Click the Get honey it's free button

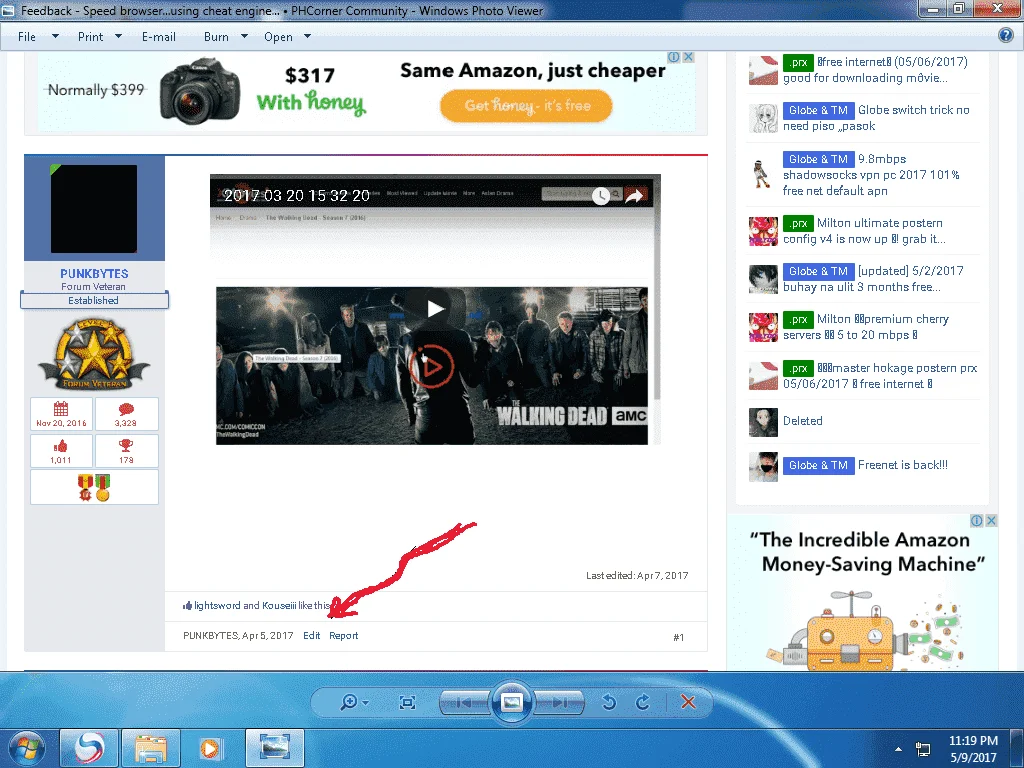pos(526,106)
